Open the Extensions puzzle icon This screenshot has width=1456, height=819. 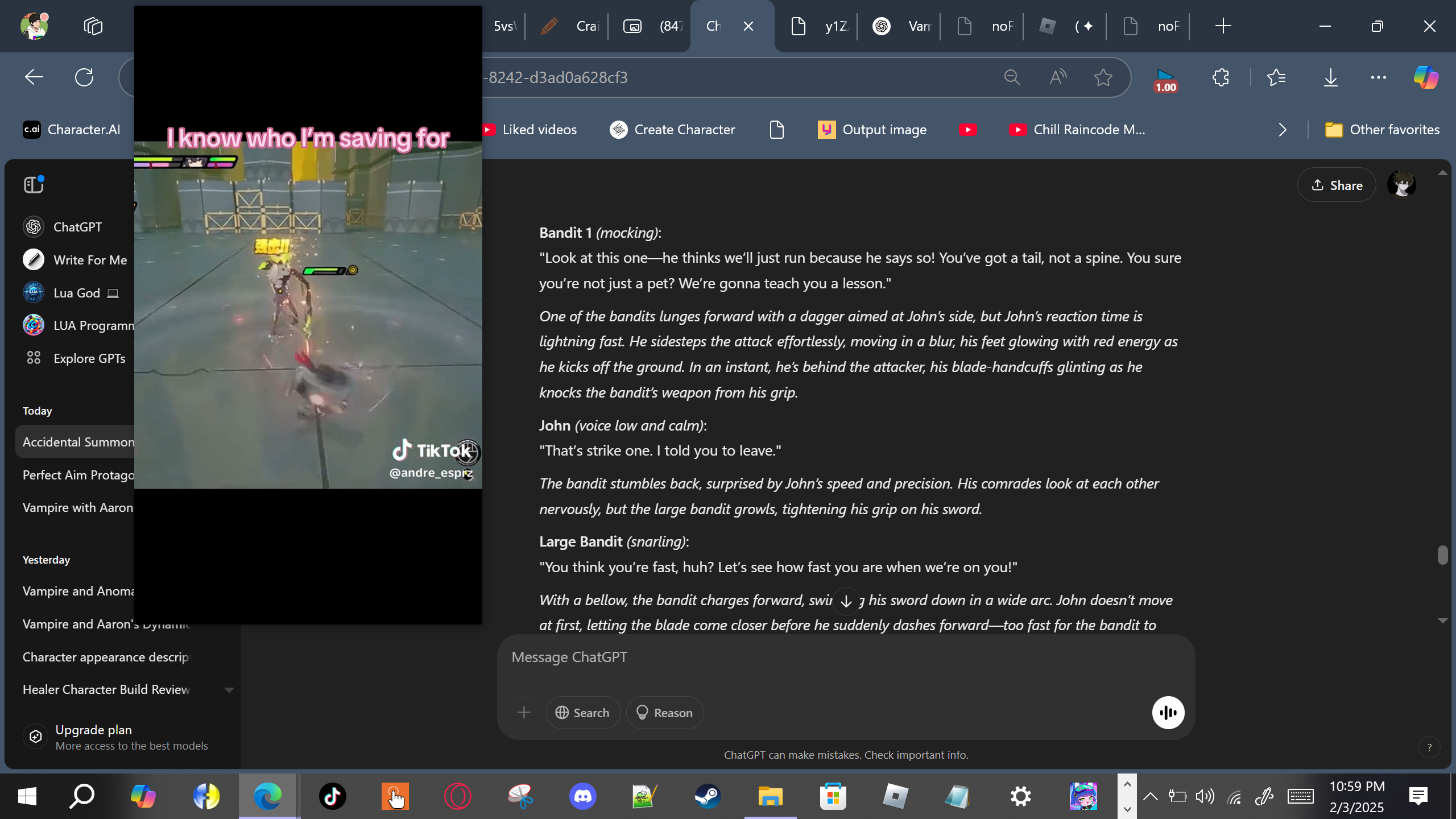[x=1221, y=77]
